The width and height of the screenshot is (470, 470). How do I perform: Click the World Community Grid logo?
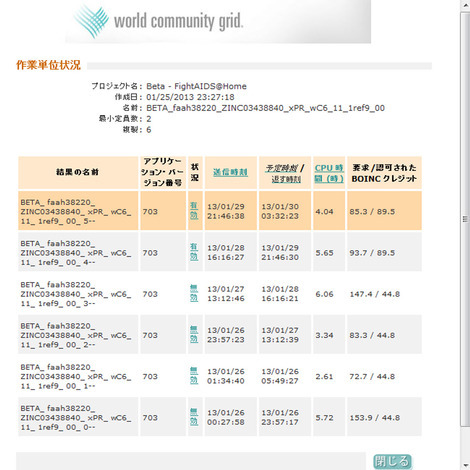click(158, 21)
